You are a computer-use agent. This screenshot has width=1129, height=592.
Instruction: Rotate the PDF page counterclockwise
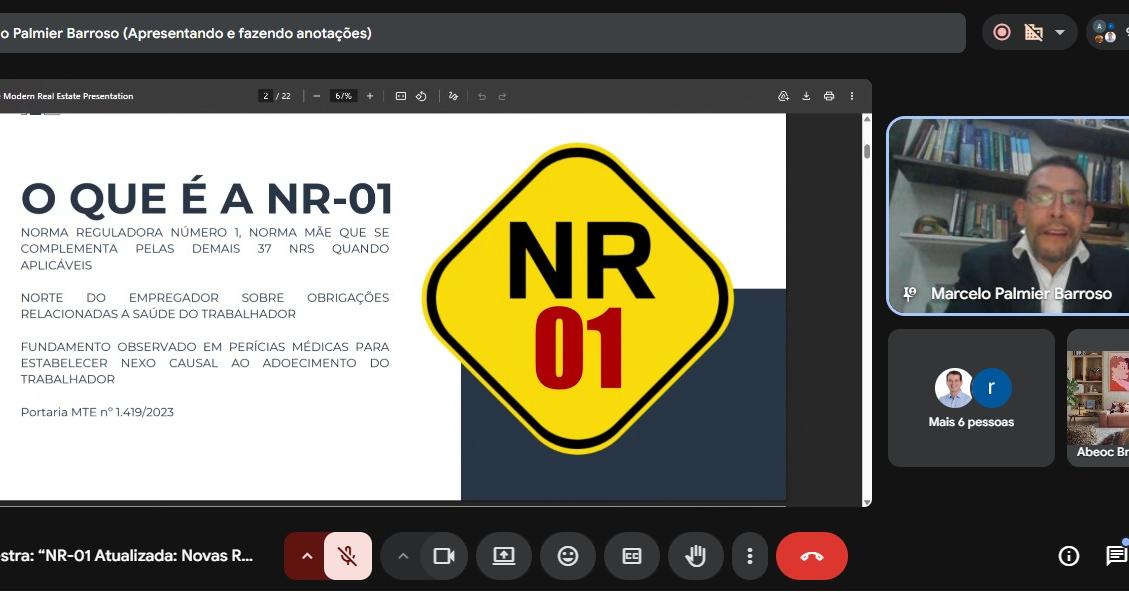click(421, 96)
